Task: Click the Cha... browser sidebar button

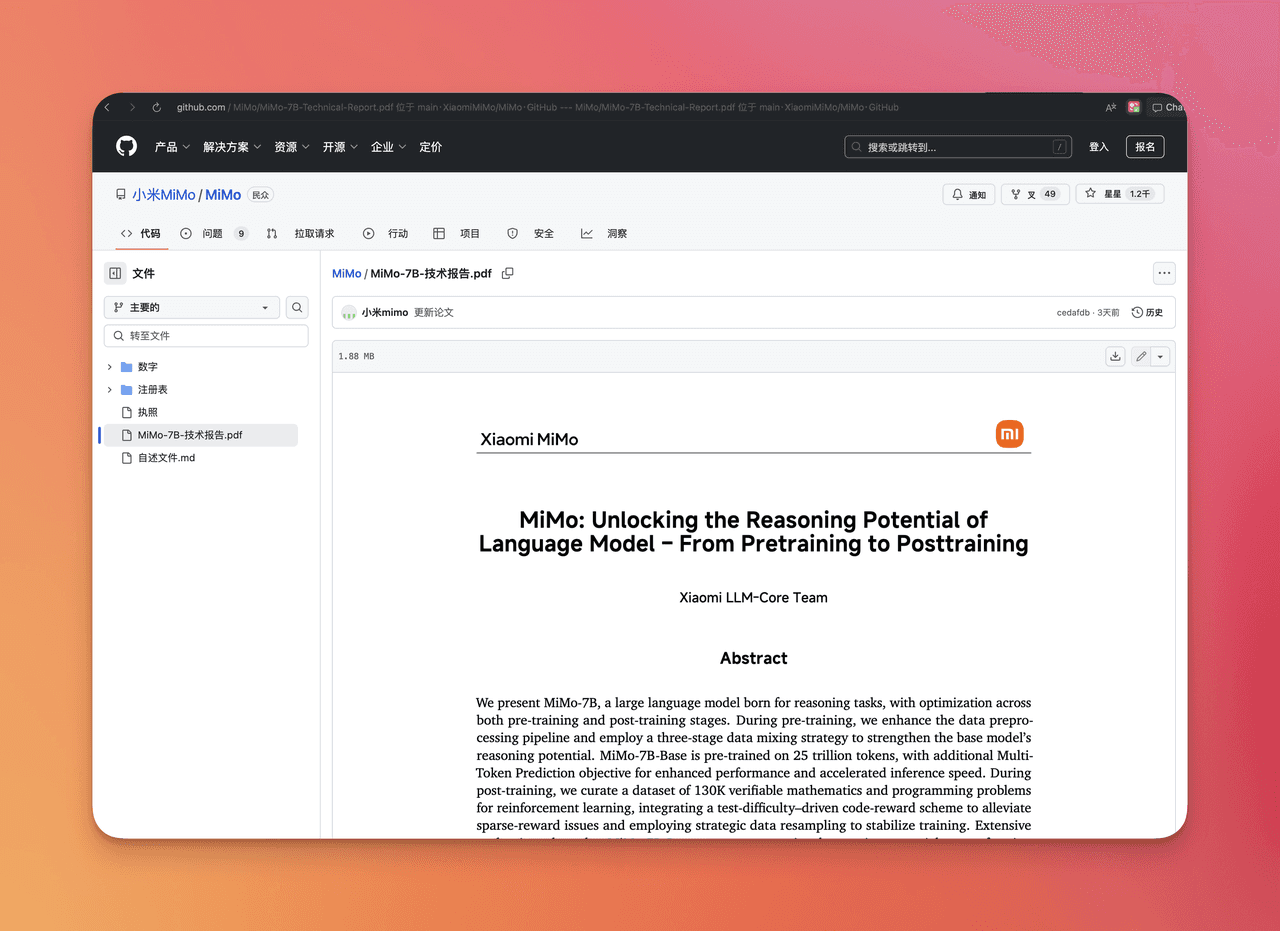Action: point(1167,107)
